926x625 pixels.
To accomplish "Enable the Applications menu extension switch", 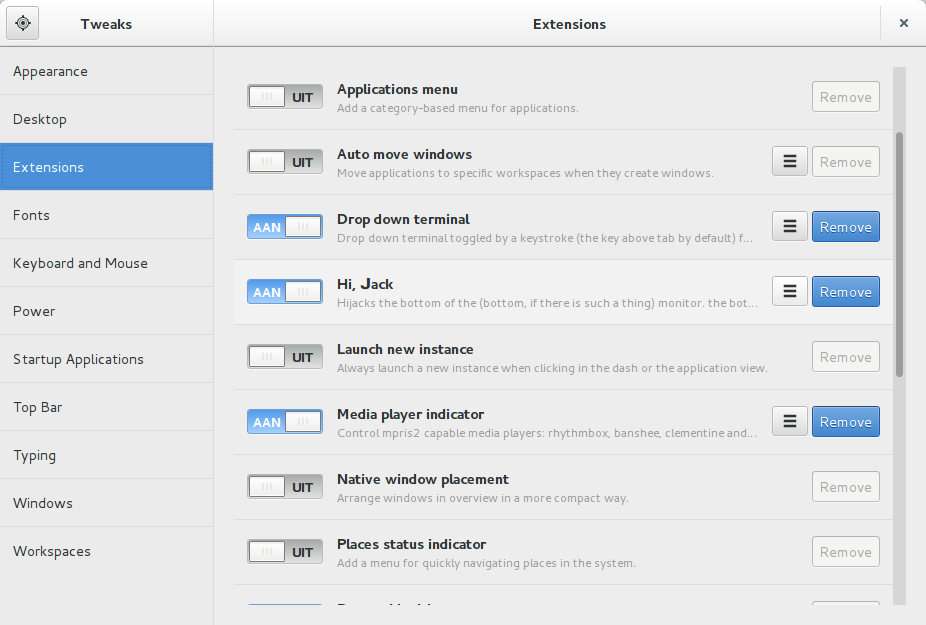I will [x=285, y=97].
